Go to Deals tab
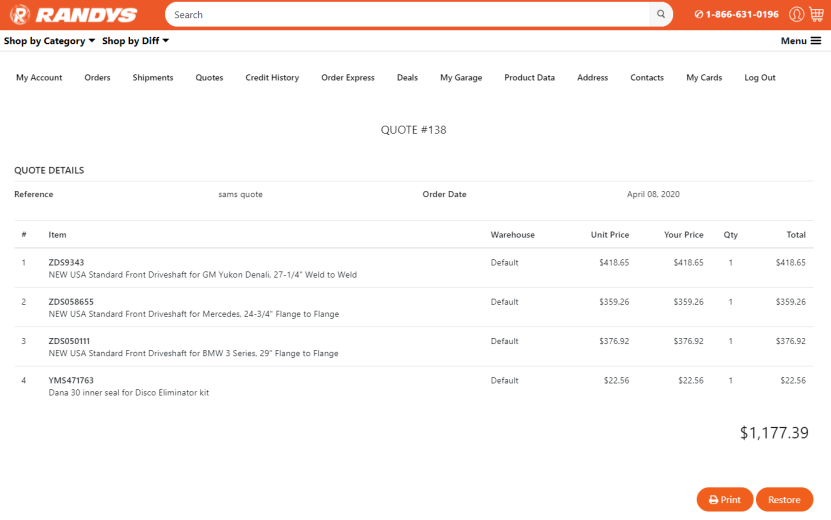 (408, 77)
